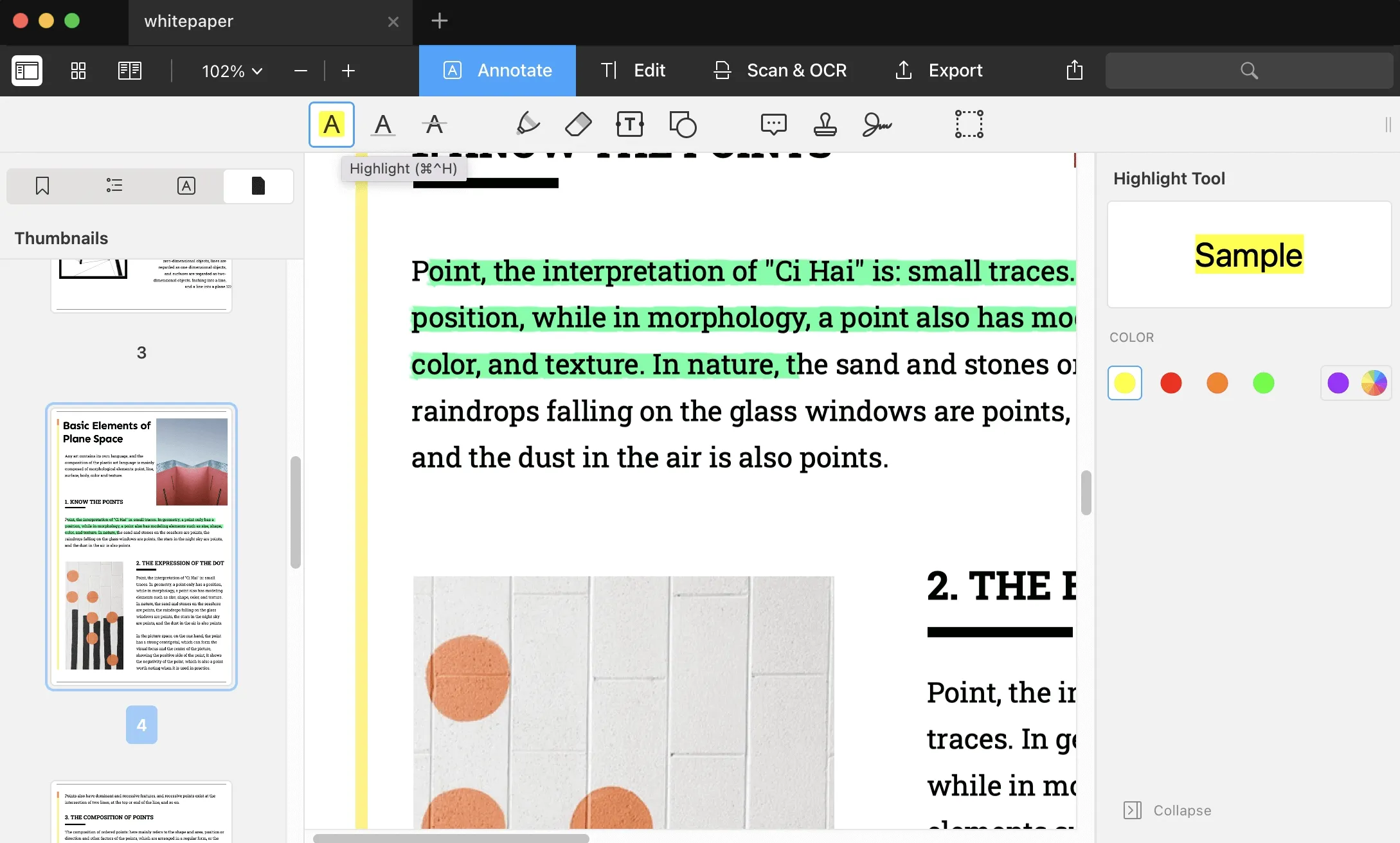This screenshot has height=843, width=1400.
Task: Toggle the two-page spread view
Action: (129, 70)
